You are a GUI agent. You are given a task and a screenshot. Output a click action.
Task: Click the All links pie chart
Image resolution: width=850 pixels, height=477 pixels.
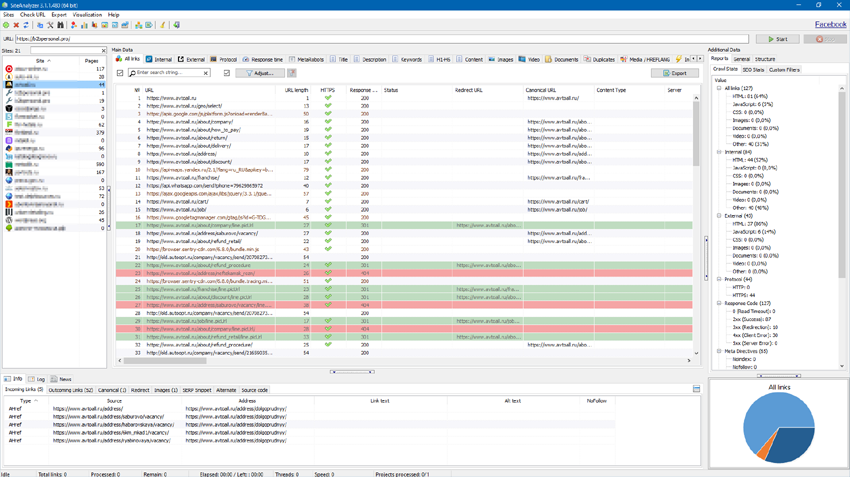click(778, 427)
